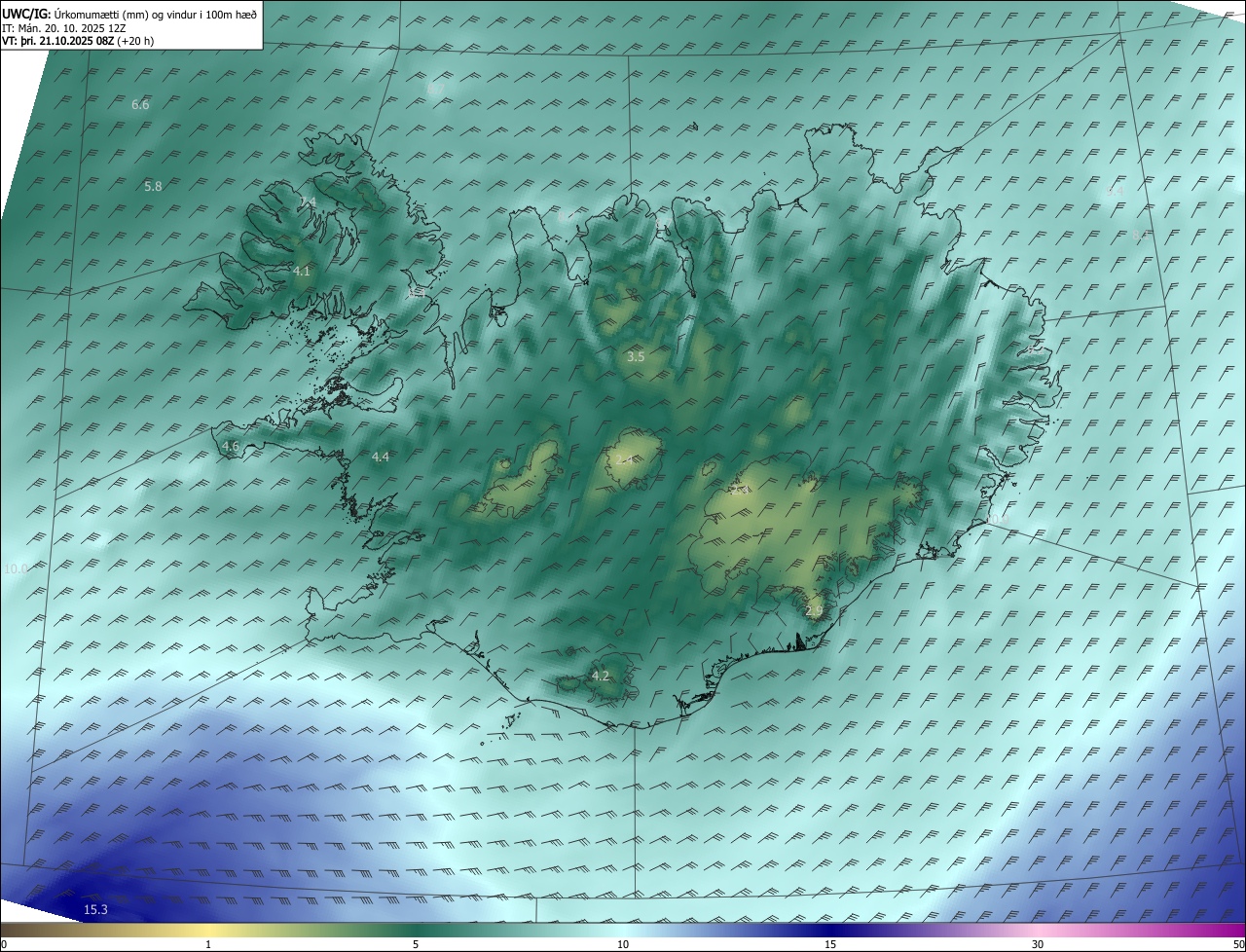Select the 7.4 value label in the Westfjords
This screenshot has height=952, width=1246.
coord(308,201)
